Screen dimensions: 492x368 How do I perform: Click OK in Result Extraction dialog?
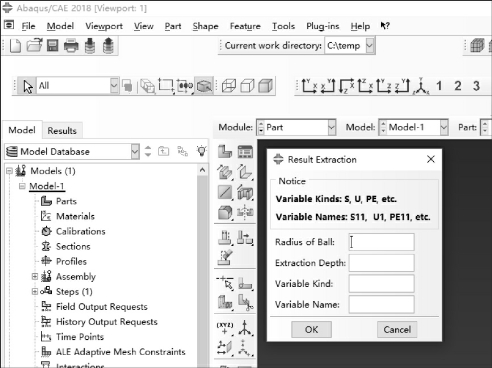click(311, 329)
